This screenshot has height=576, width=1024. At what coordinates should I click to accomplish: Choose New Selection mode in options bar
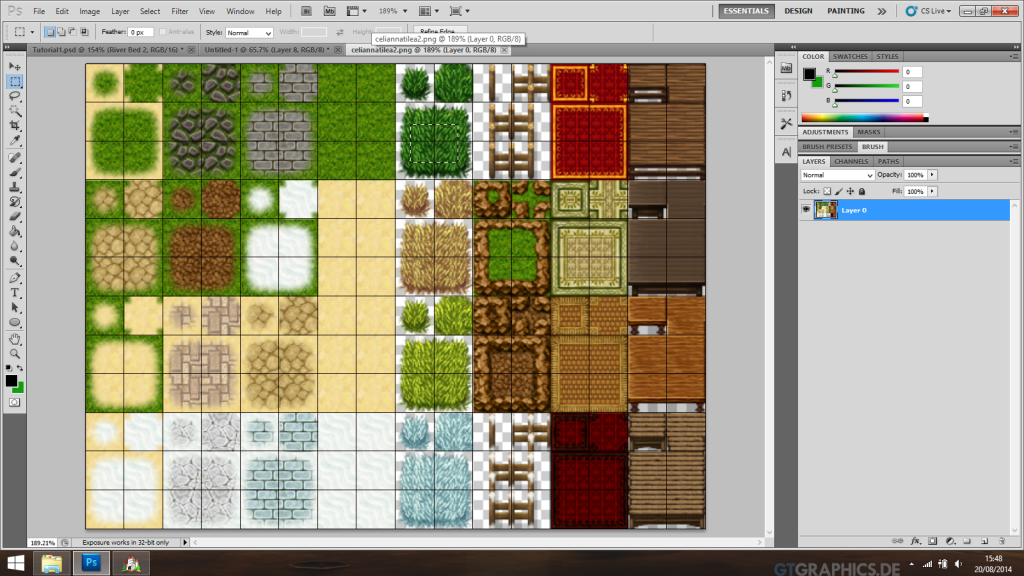click(50, 31)
